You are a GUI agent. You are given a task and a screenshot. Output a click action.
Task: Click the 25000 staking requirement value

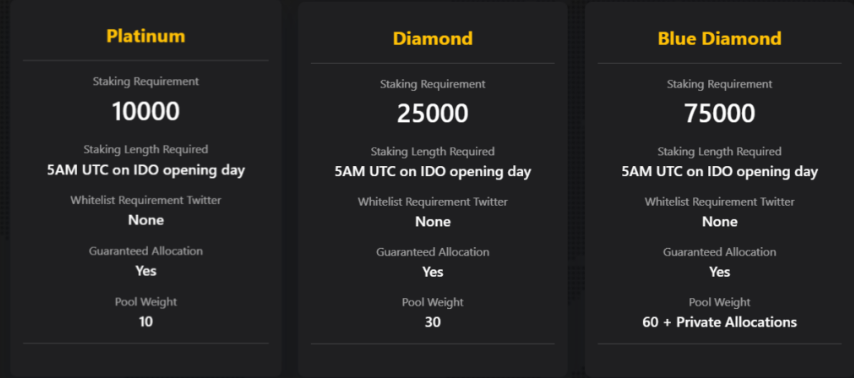click(x=432, y=114)
